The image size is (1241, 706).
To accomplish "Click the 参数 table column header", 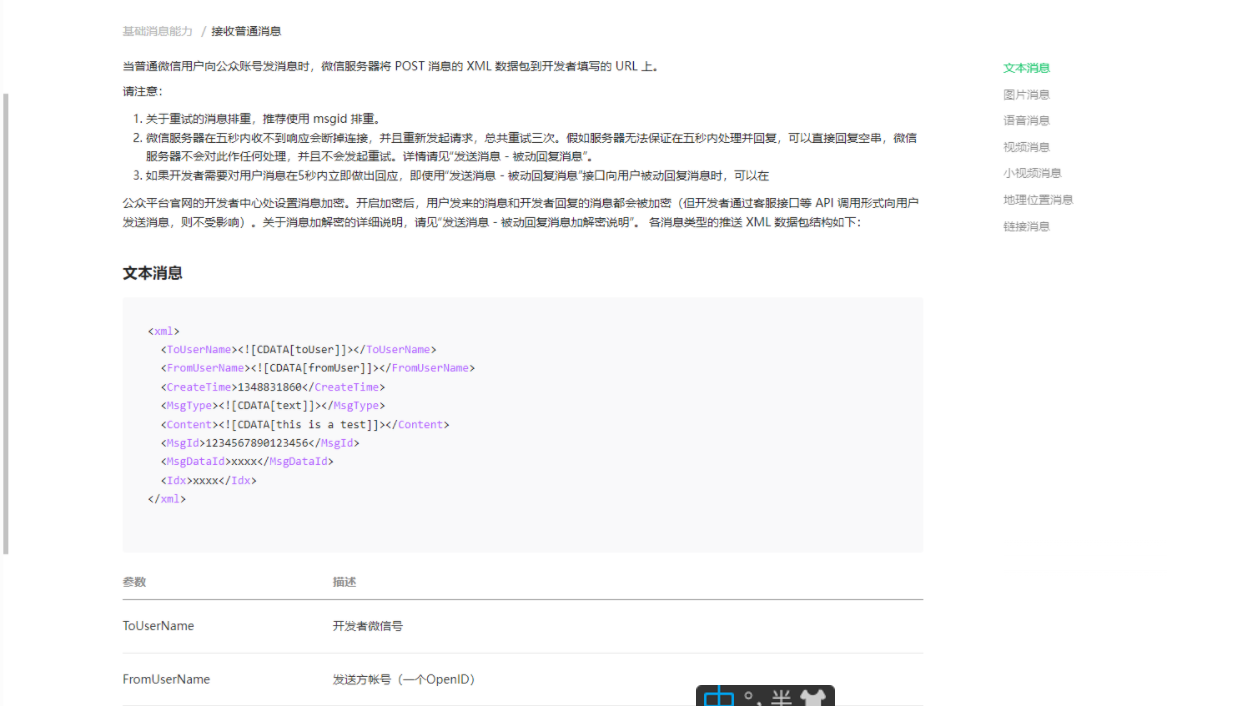I will click(x=134, y=581).
